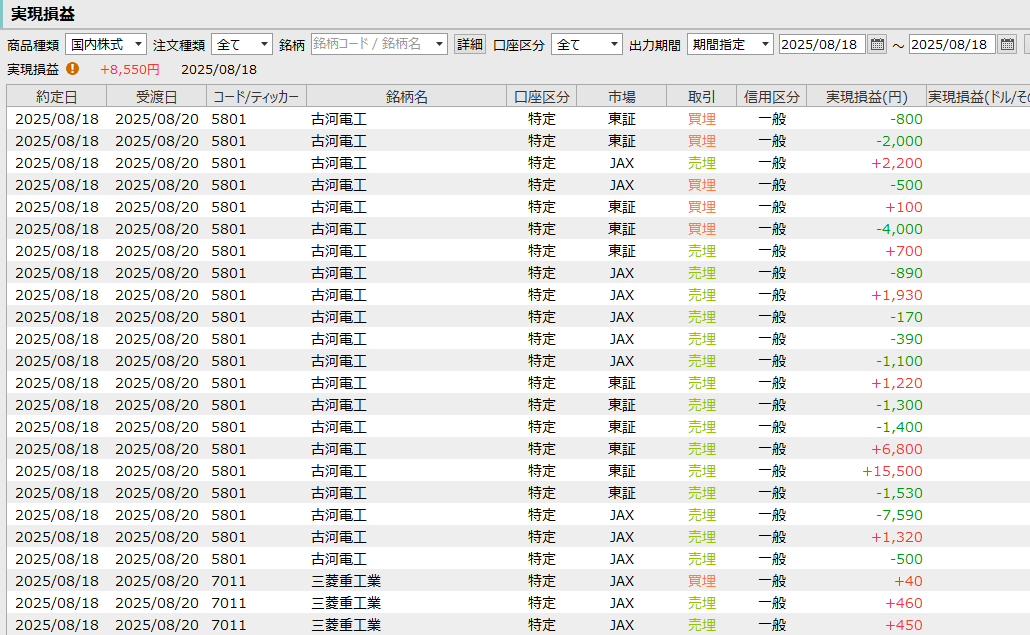
Task: Click the 銘柄名 column header
Action: [x=407, y=97]
